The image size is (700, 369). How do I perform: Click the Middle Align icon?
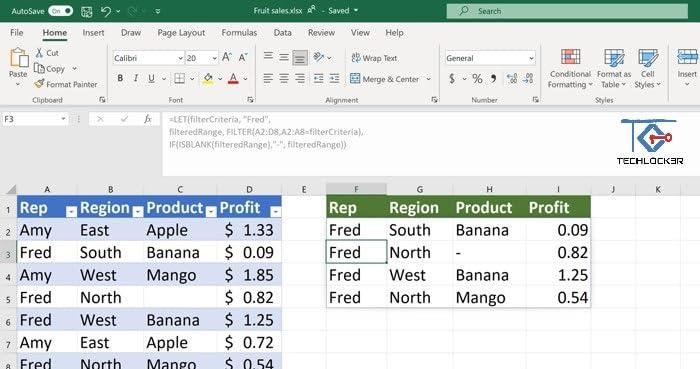(284, 57)
